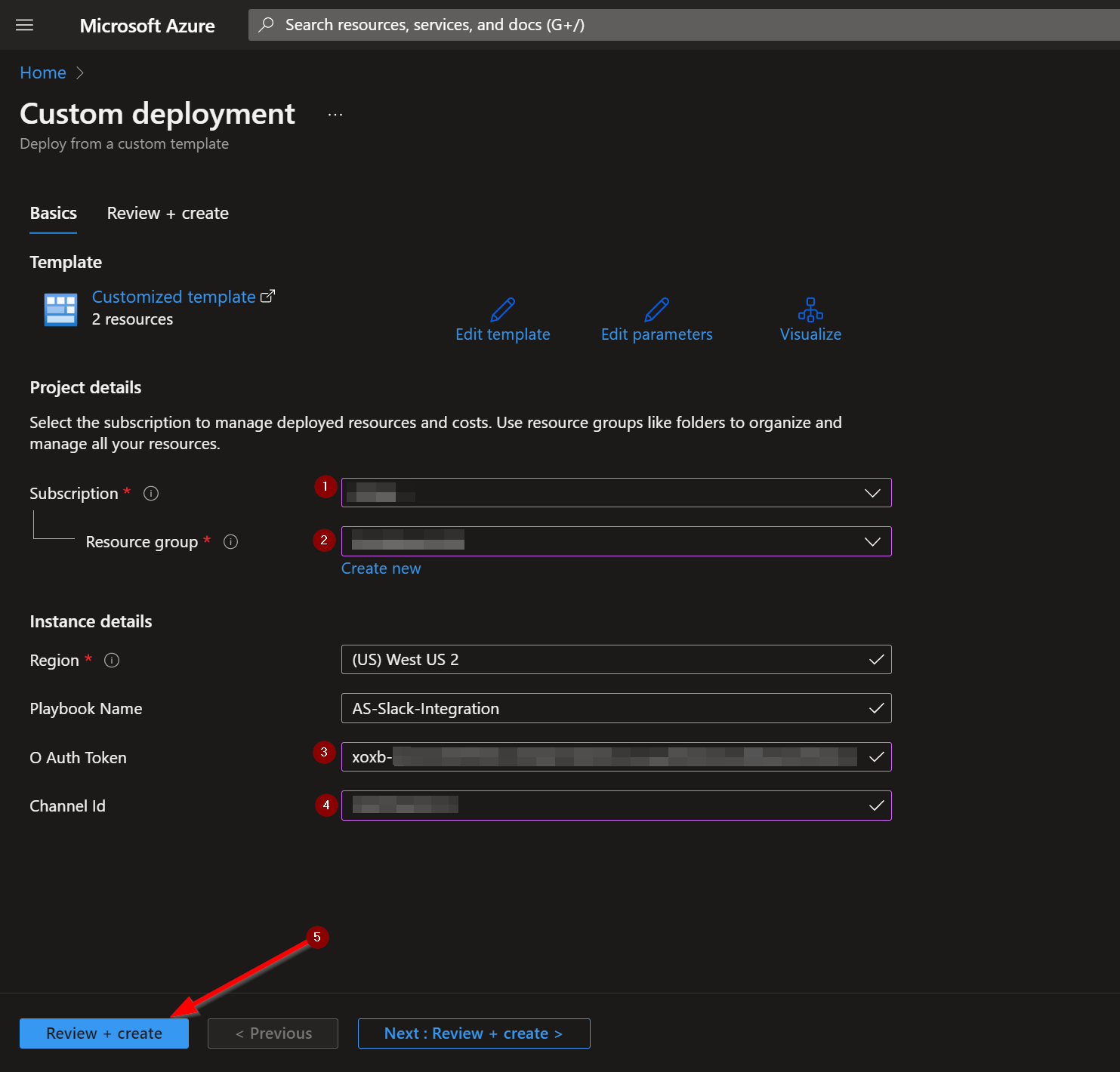Click the search magnifier icon
The image size is (1120, 1072).
[x=266, y=25]
